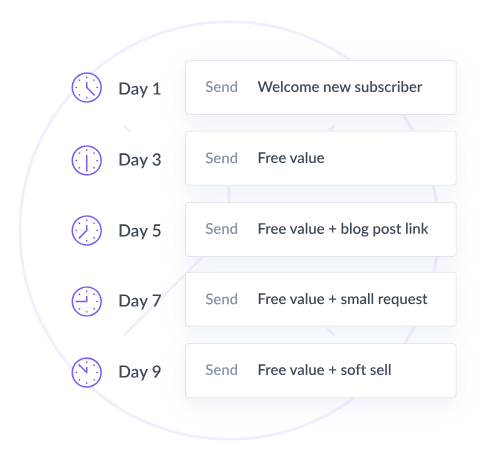
Task: Click Send in the small request row
Action: pyautogui.click(x=222, y=299)
